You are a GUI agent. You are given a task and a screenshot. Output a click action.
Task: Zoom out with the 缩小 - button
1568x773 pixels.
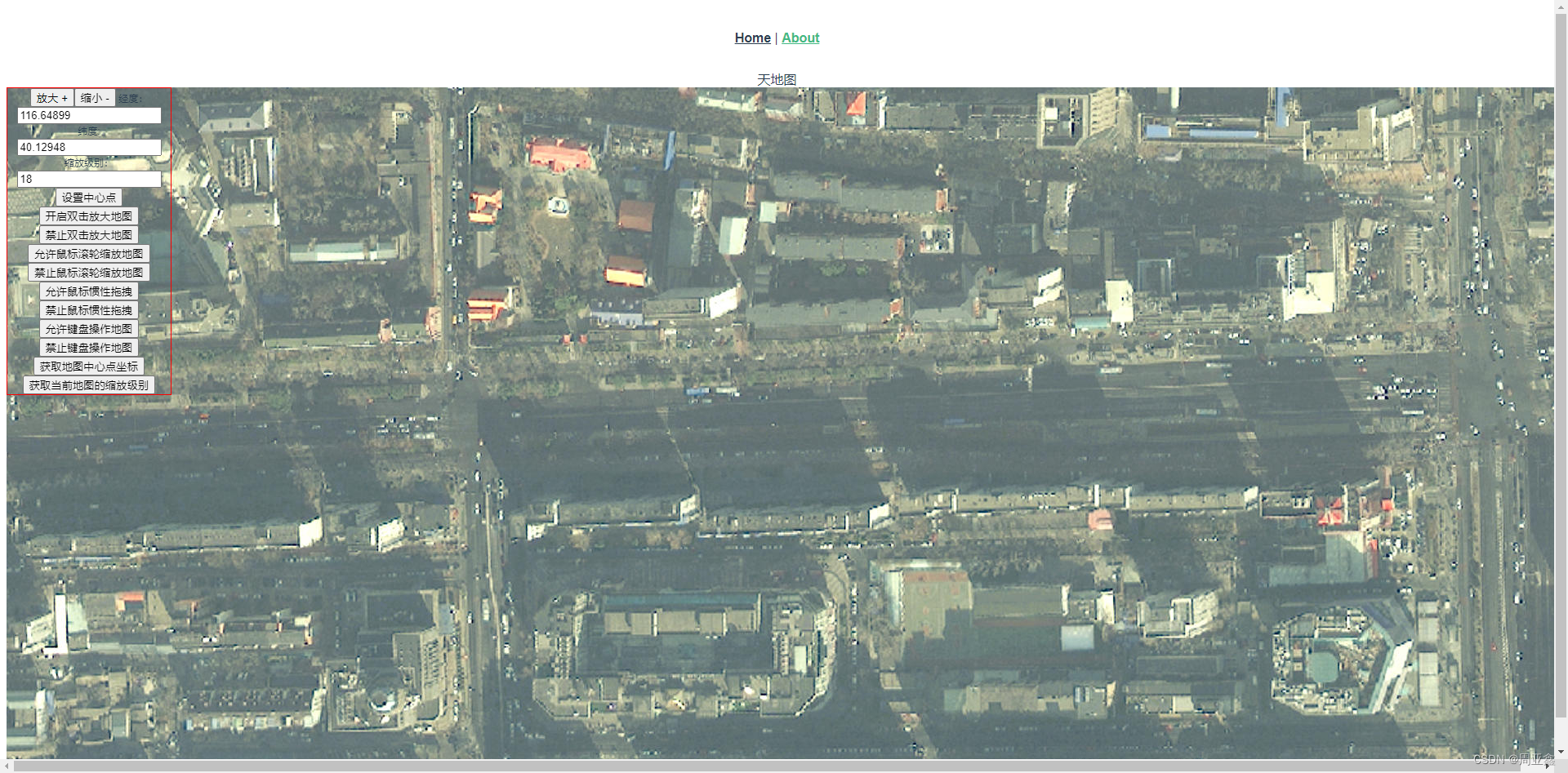(x=95, y=98)
